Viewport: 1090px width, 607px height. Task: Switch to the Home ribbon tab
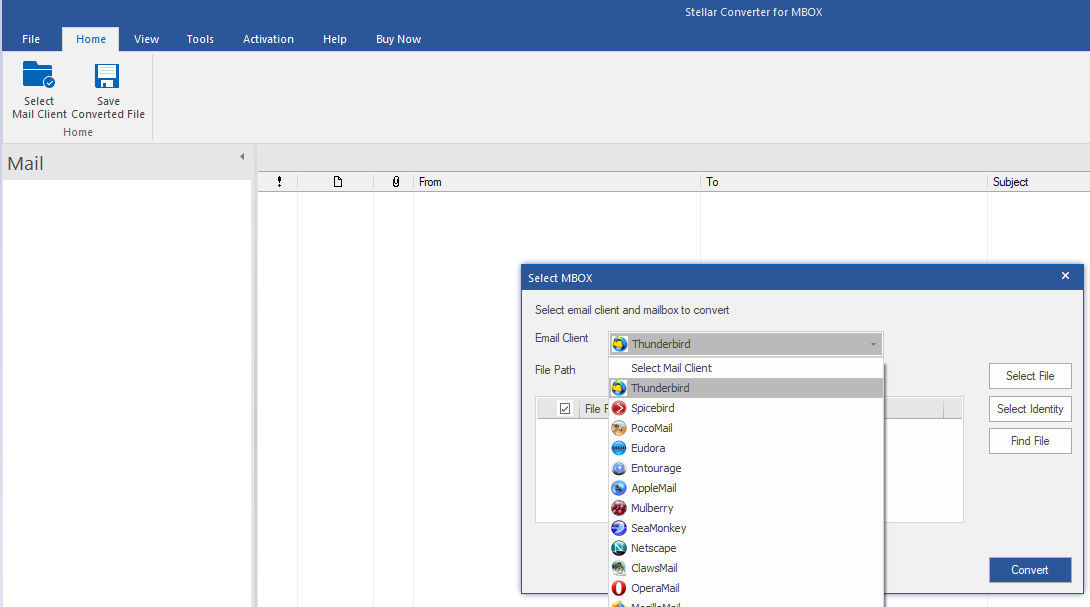90,39
